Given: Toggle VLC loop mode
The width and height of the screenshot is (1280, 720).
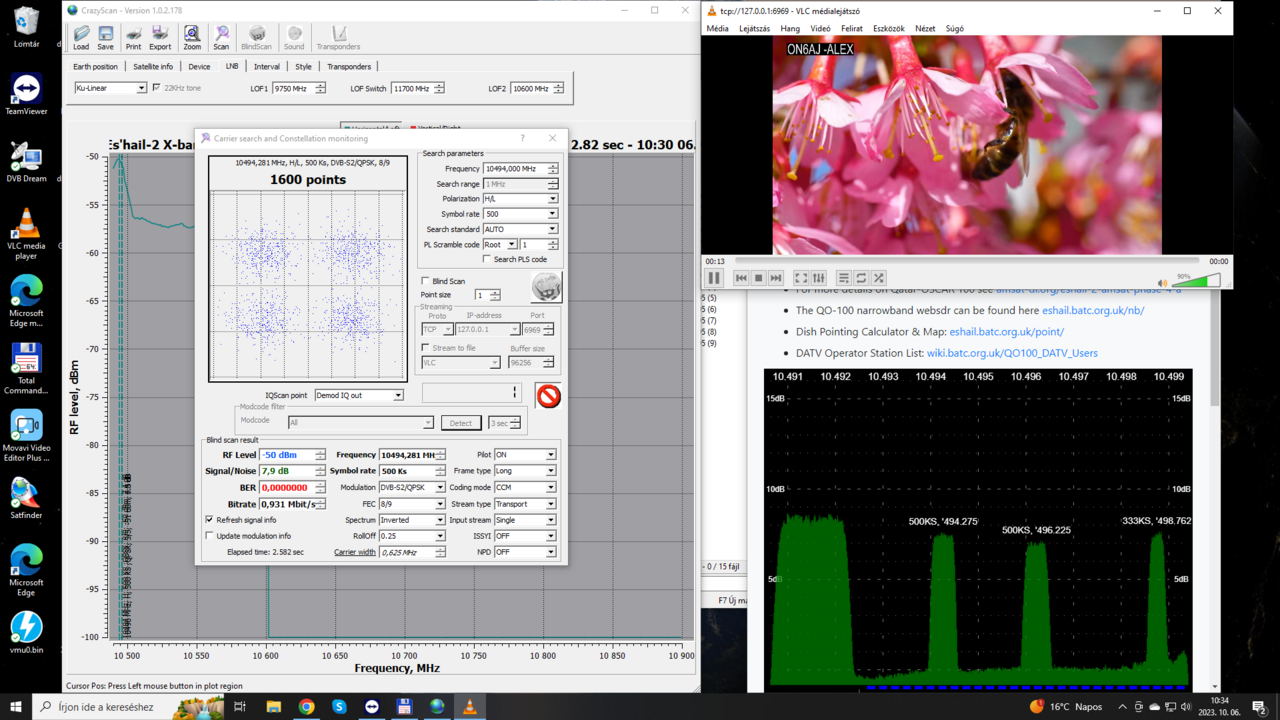Looking at the screenshot, I should tap(861, 278).
